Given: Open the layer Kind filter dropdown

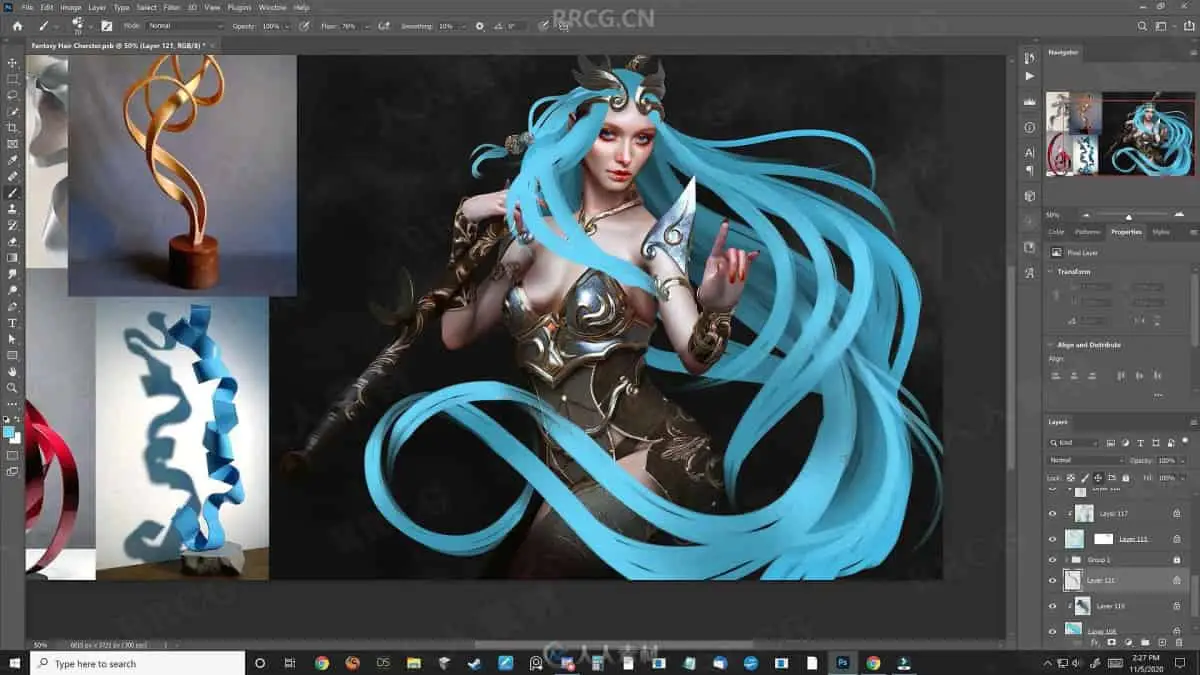Looking at the screenshot, I should click(1074, 442).
